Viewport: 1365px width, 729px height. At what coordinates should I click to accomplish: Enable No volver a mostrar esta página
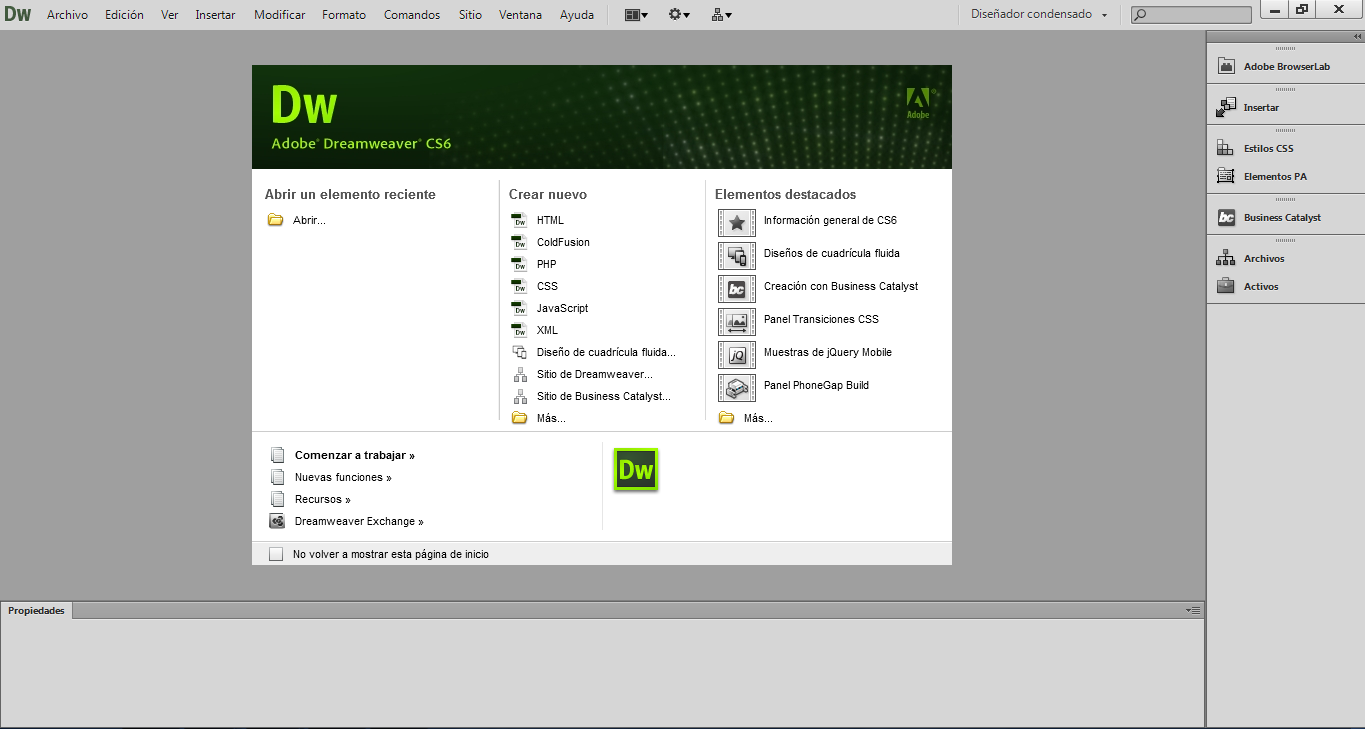[x=276, y=552]
